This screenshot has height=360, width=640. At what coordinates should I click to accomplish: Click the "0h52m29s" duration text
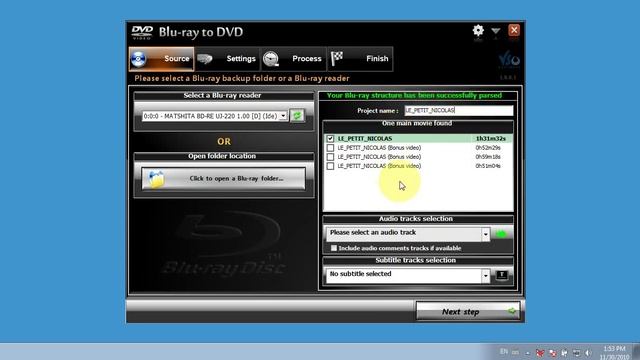pyautogui.click(x=488, y=148)
